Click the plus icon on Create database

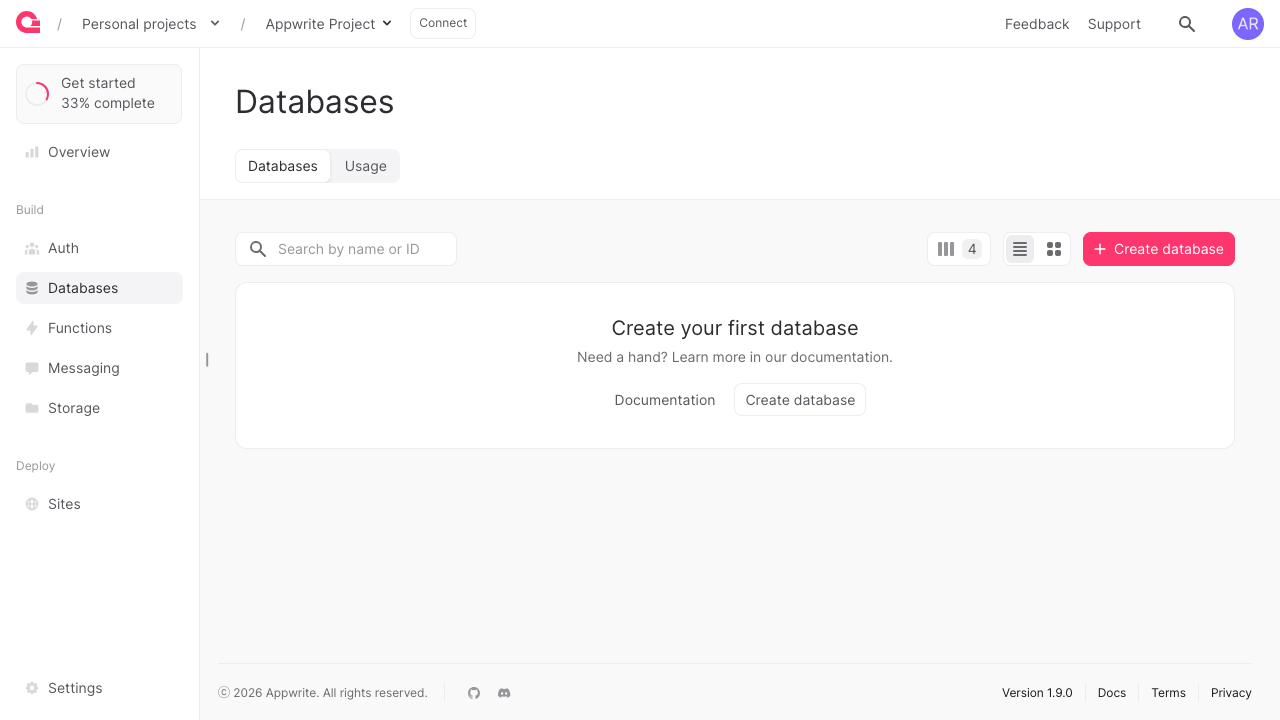click(1100, 249)
